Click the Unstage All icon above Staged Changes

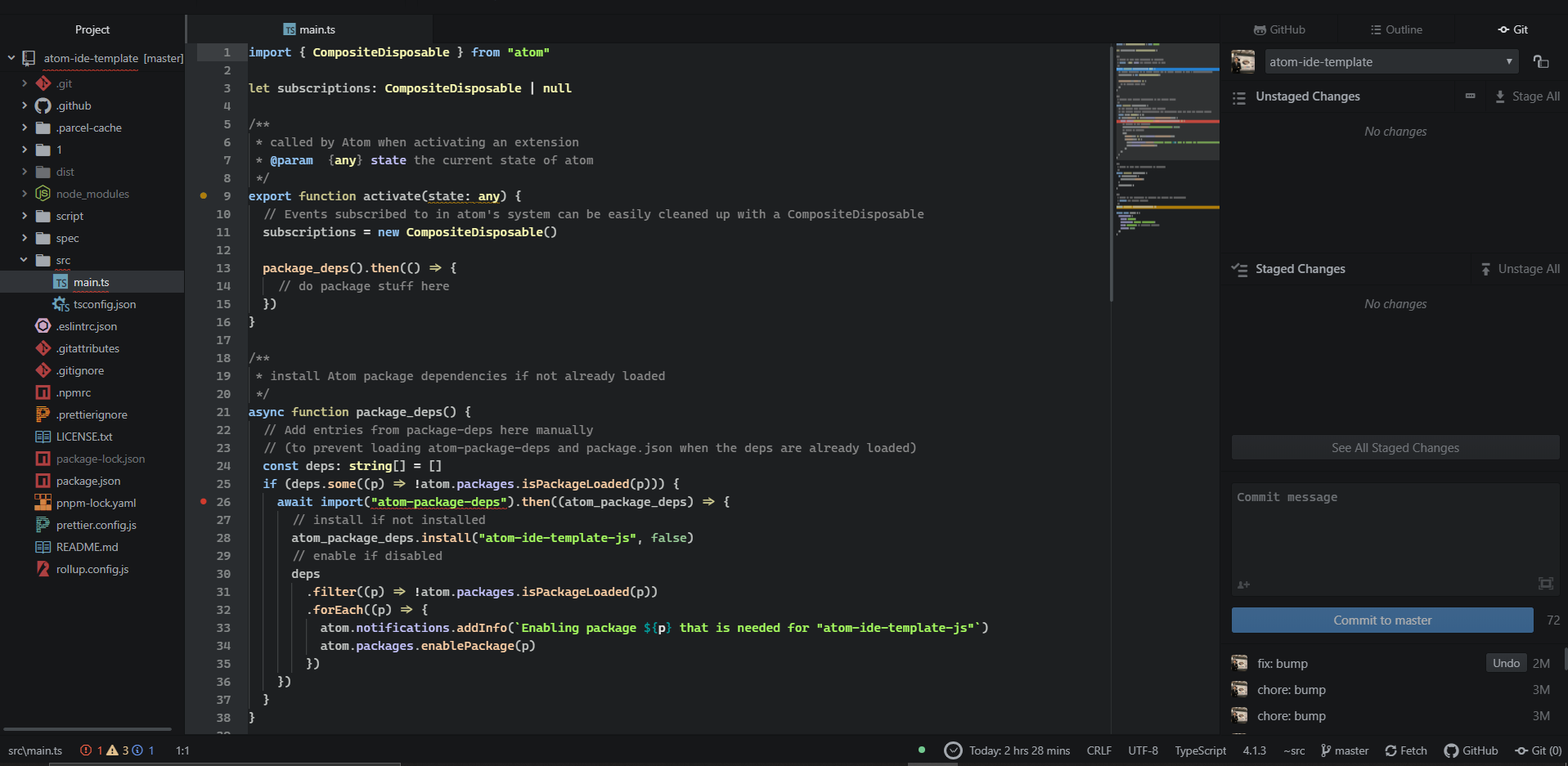1485,268
